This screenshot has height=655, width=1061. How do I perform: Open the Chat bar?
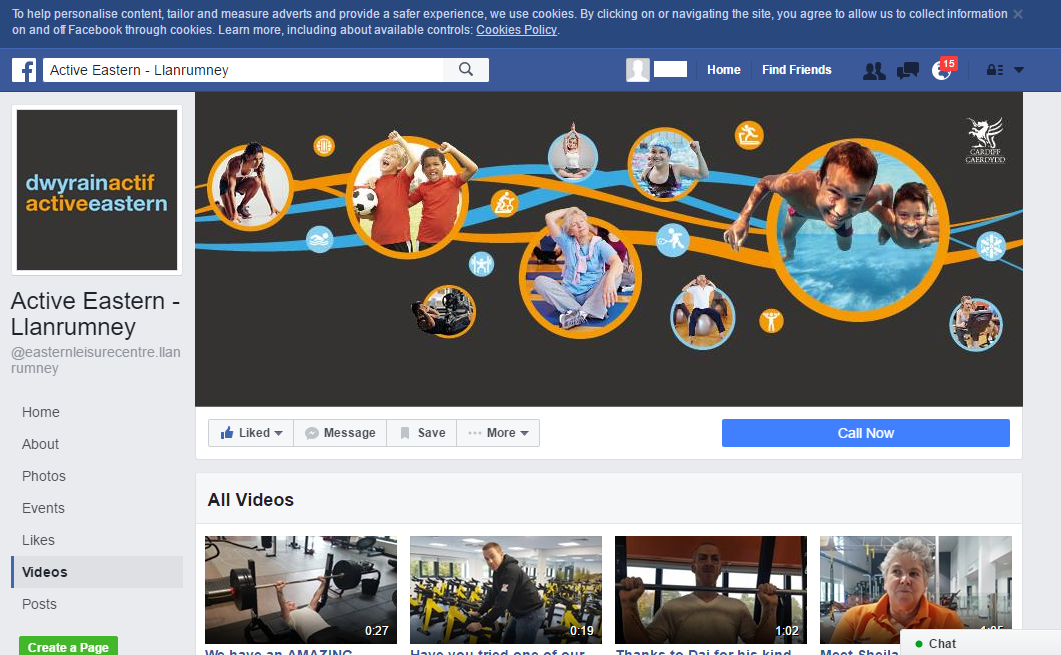(x=980, y=643)
